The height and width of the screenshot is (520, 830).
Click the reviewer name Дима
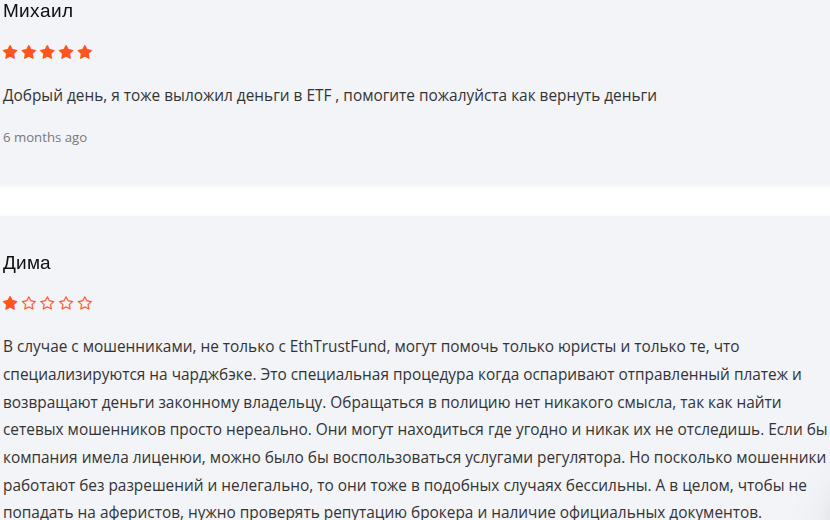pos(27,263)
